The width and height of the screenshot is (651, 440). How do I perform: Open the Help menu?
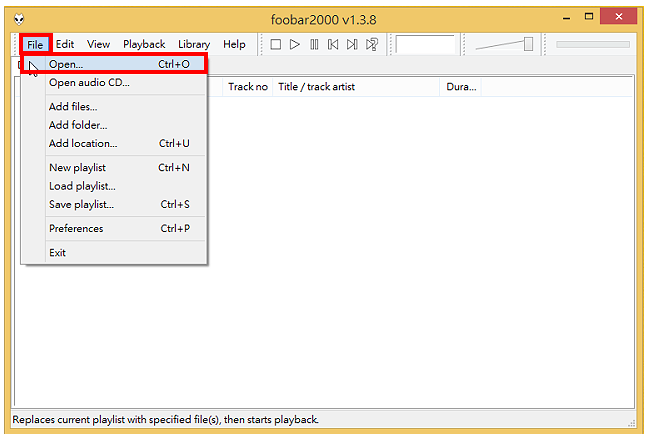[234, 44]
